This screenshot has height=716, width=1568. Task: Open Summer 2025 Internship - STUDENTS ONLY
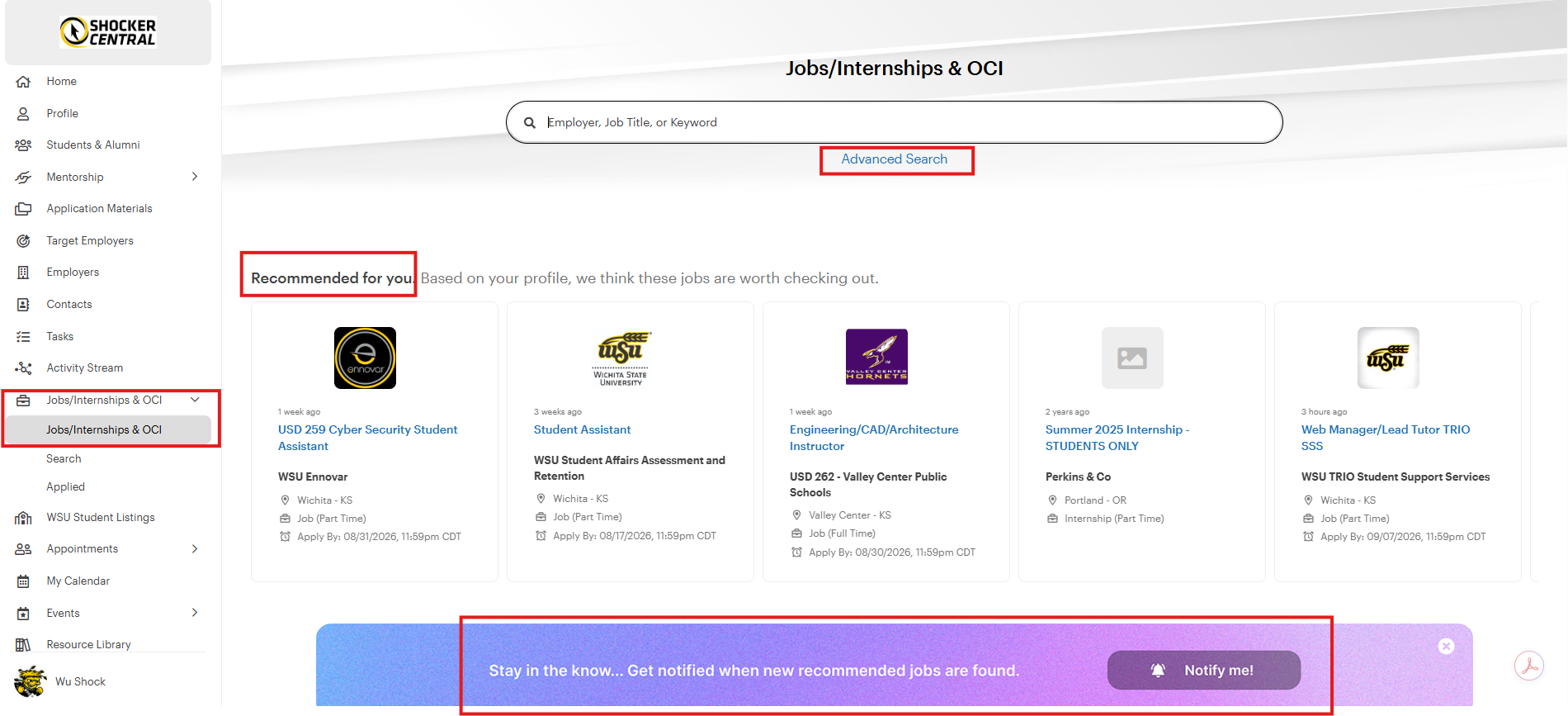[x=1117, y=438]
